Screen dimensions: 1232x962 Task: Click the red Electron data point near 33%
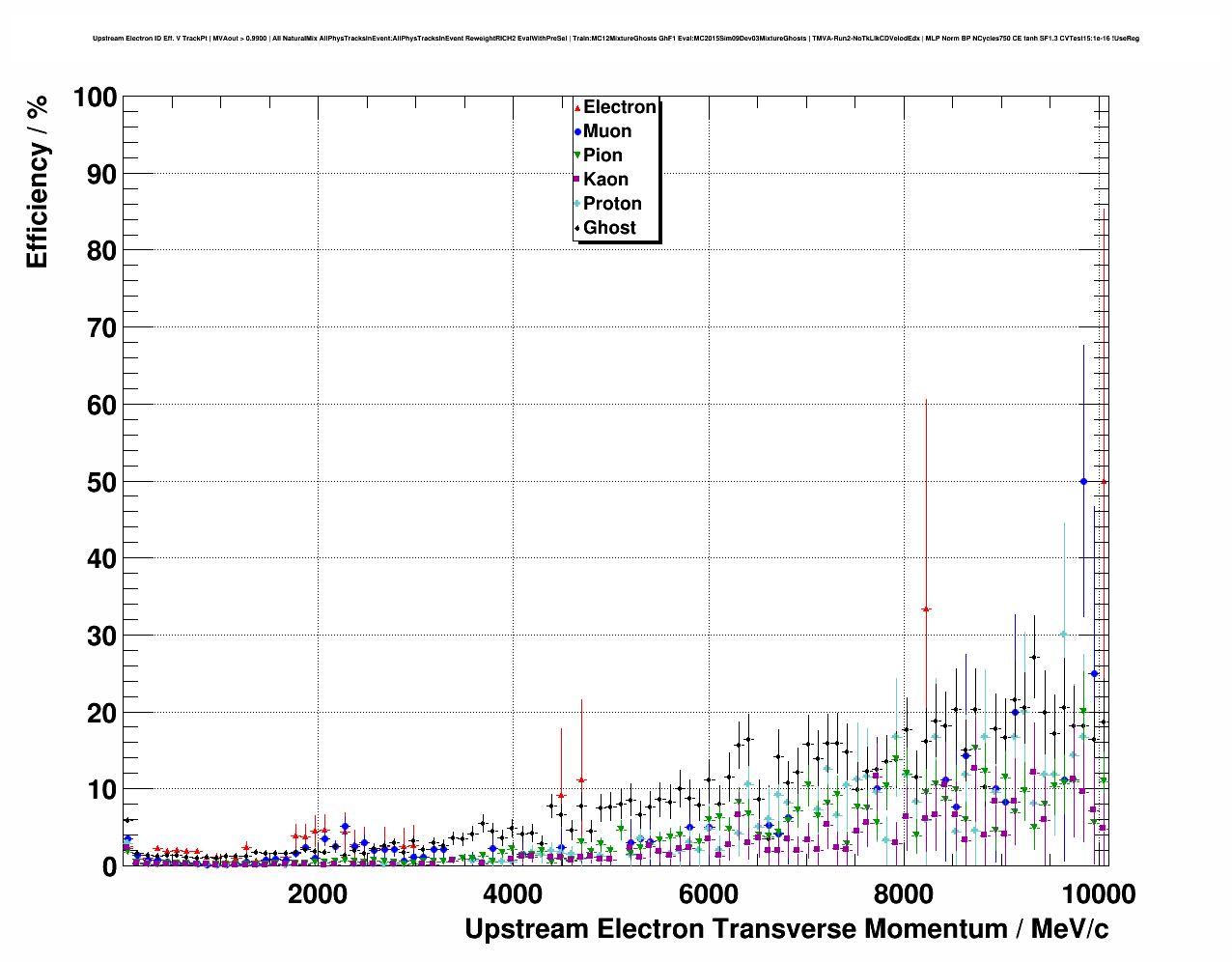tap(926, 609)
